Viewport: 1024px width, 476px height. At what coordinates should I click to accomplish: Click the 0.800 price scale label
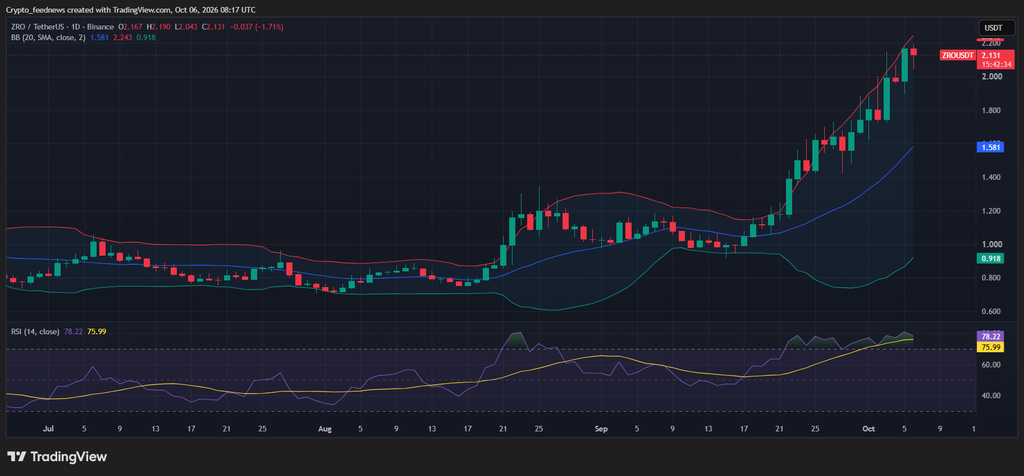click(991, 278)
